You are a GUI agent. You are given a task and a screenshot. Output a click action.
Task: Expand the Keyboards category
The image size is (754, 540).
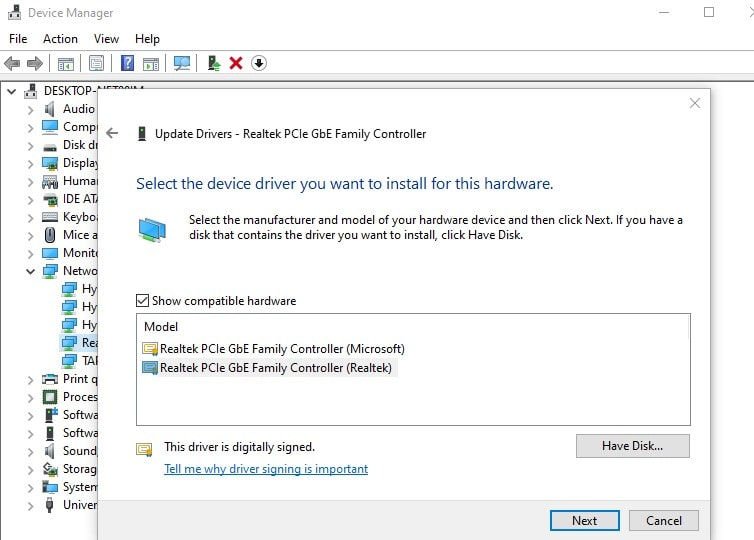coord(30,218)
